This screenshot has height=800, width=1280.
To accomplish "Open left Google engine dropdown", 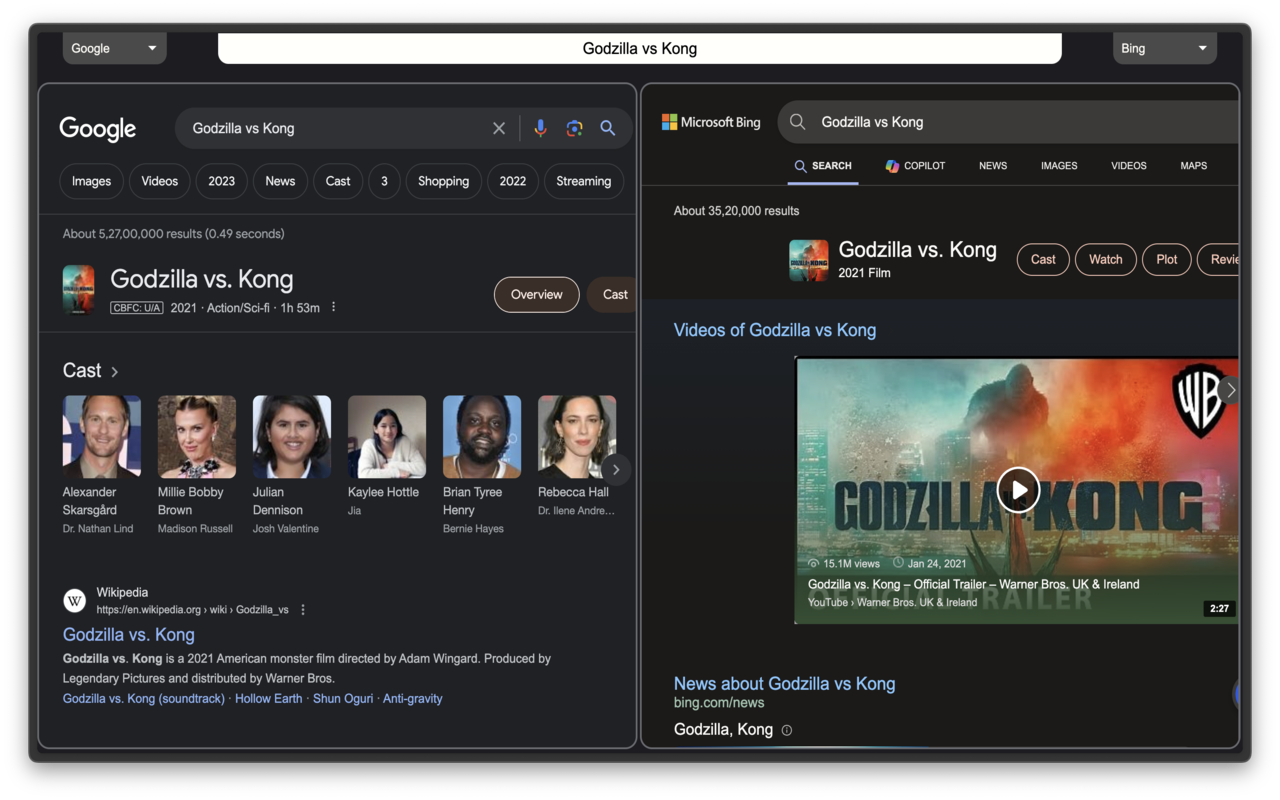I will click(114, 48).
